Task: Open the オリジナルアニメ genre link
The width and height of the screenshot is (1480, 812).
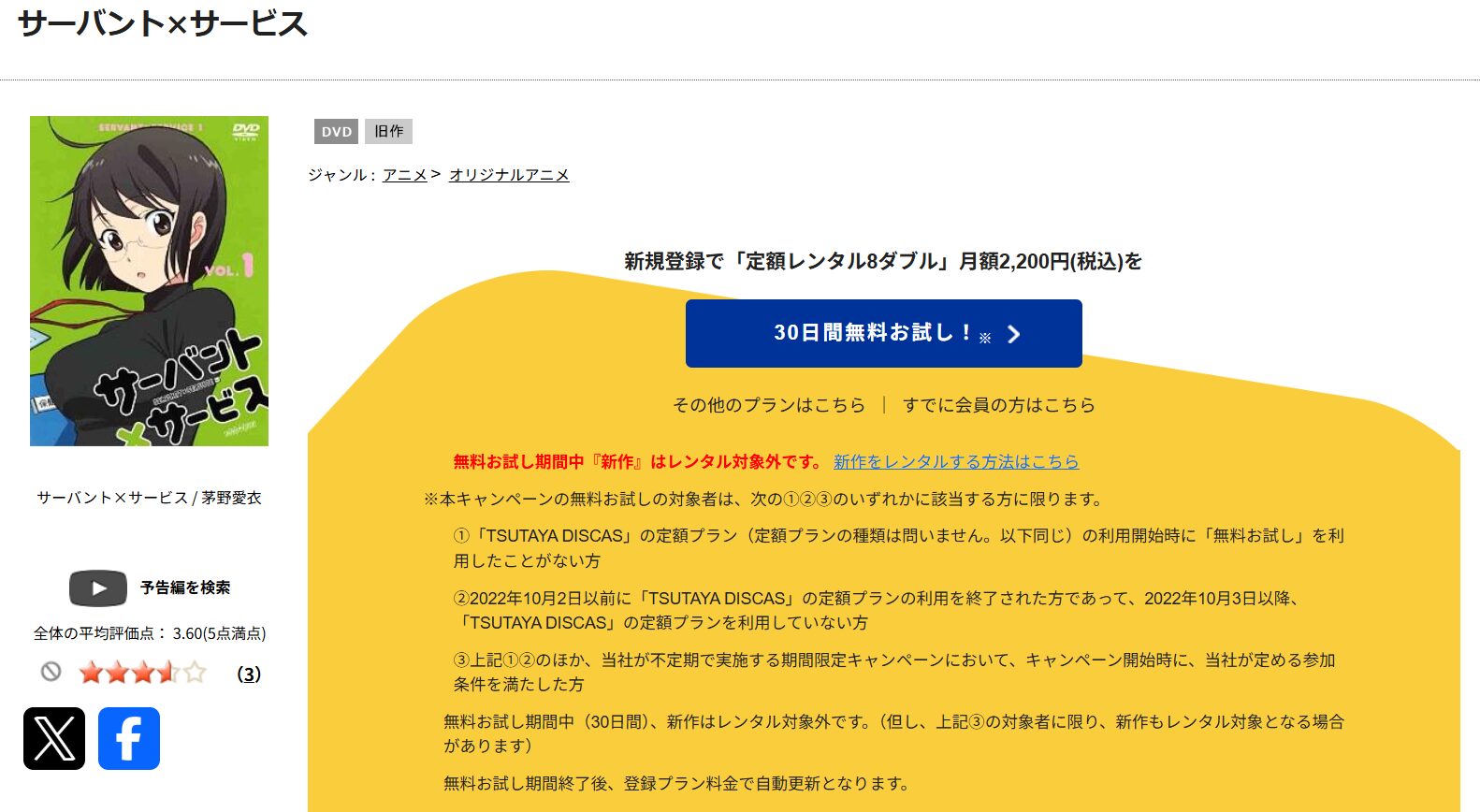Action: tap(509, 175)
